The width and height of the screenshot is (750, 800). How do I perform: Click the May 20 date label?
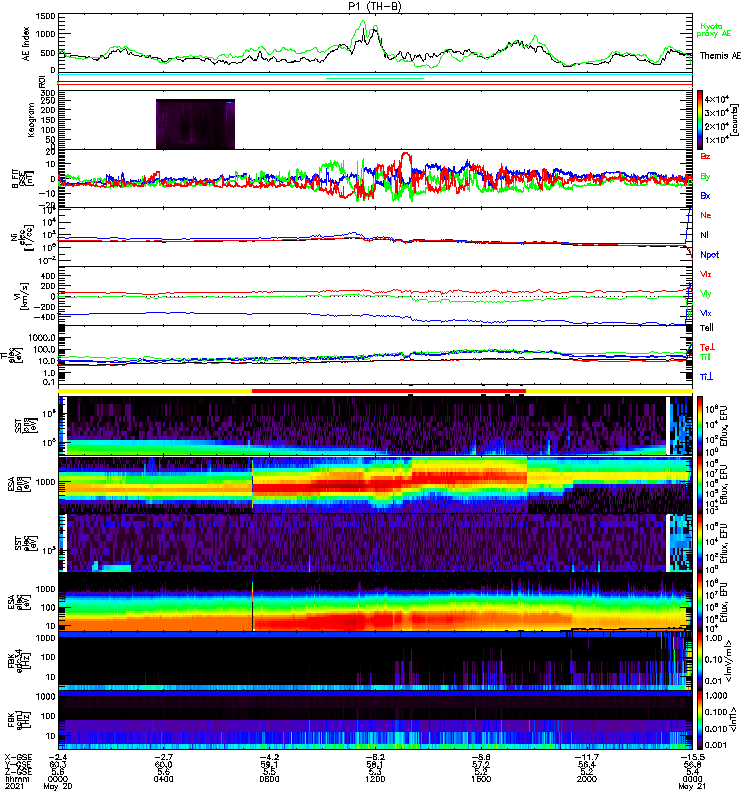pos(58,787)
